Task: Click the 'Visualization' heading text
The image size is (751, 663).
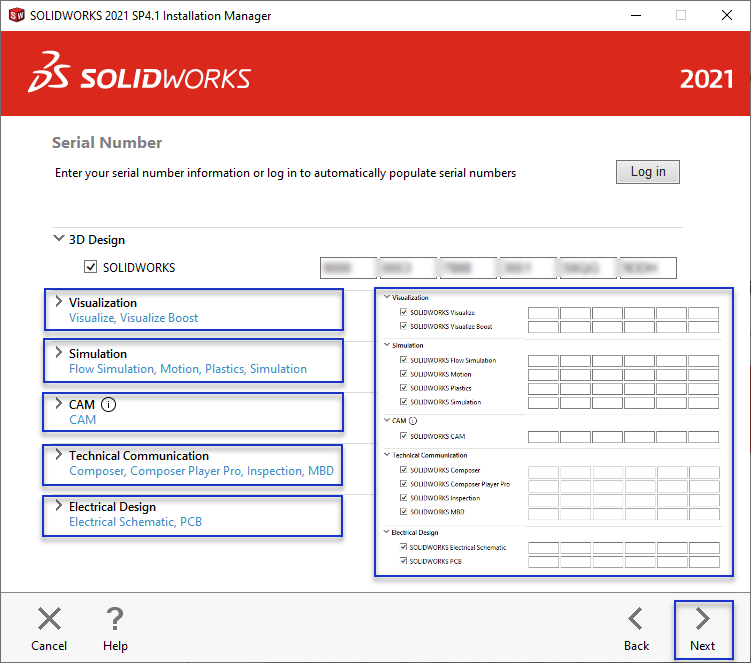Action: click(x=103, y=303)
